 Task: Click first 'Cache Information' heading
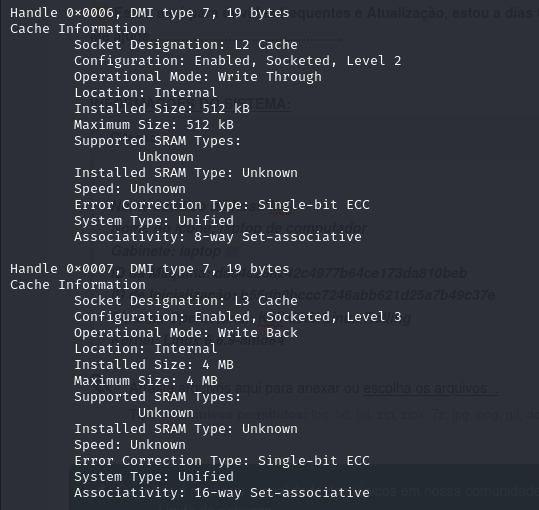coord(78,29)
